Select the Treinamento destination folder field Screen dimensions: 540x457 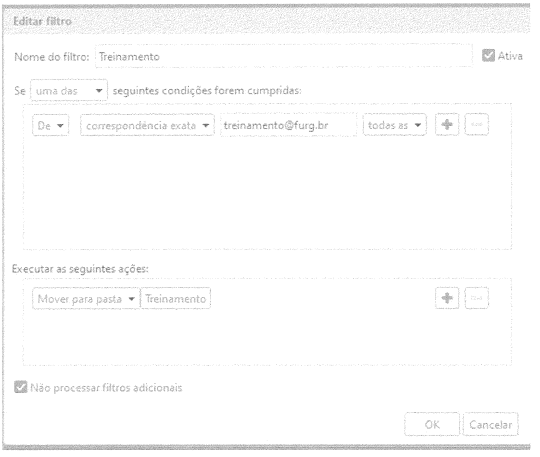coord(176,299)
